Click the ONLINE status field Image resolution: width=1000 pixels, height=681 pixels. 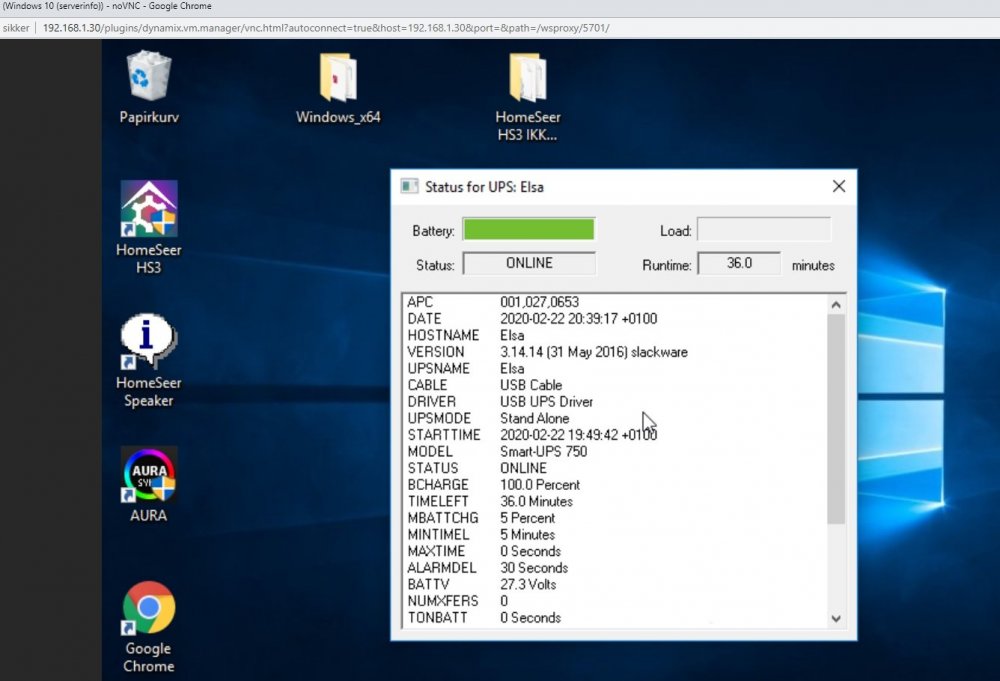tap(529, 263)
